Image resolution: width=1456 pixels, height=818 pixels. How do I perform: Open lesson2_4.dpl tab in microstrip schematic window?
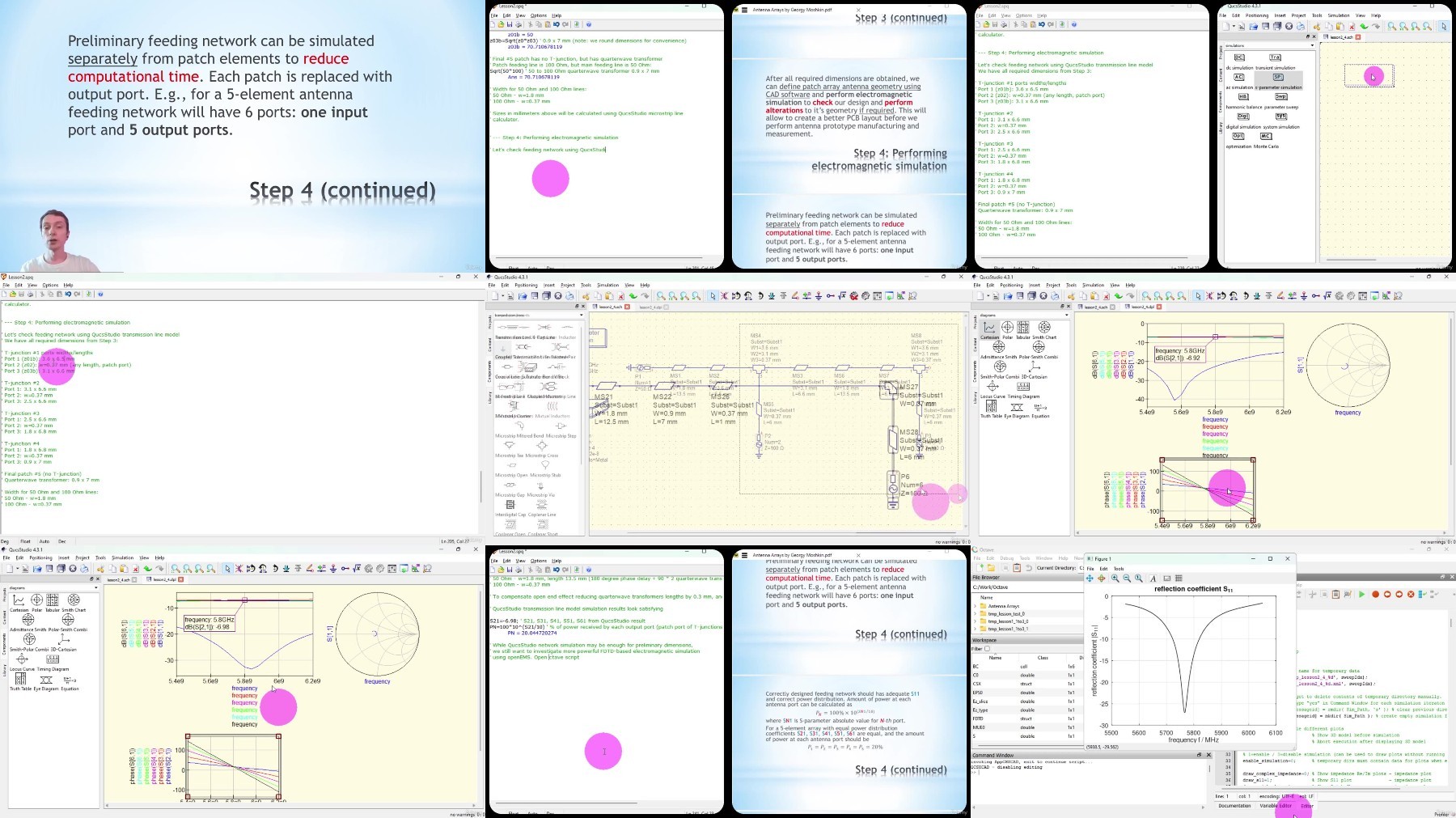tap(650, 307)
